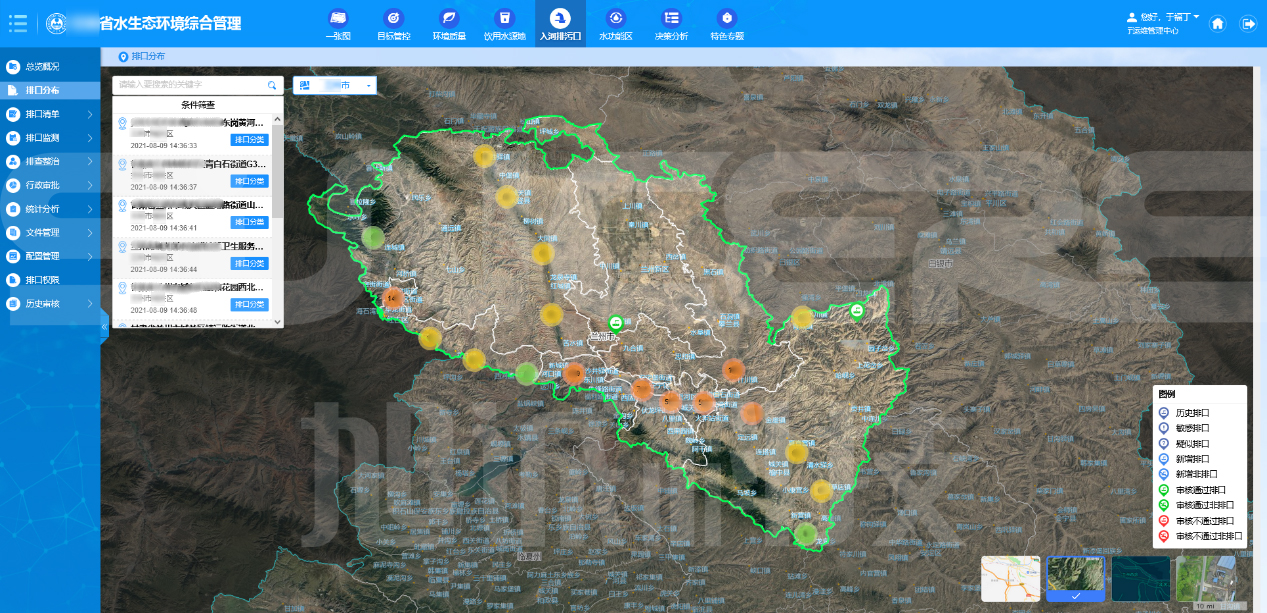The width and height of the screenshot is (1267, 613).
Task: Go to the home page icon
Action: [x=1217, y=24]
